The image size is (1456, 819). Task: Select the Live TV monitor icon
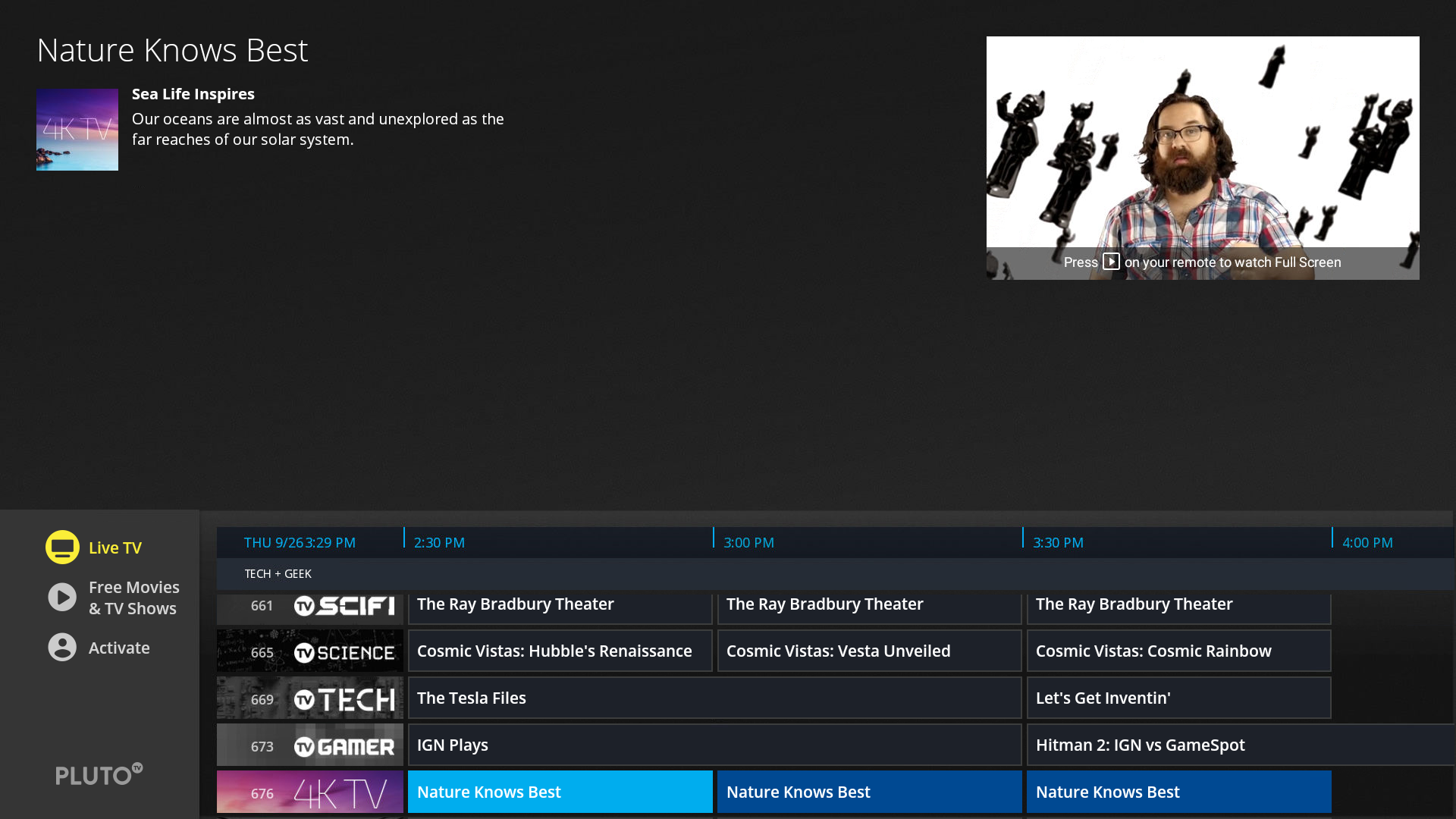click(x=62, y=547)
